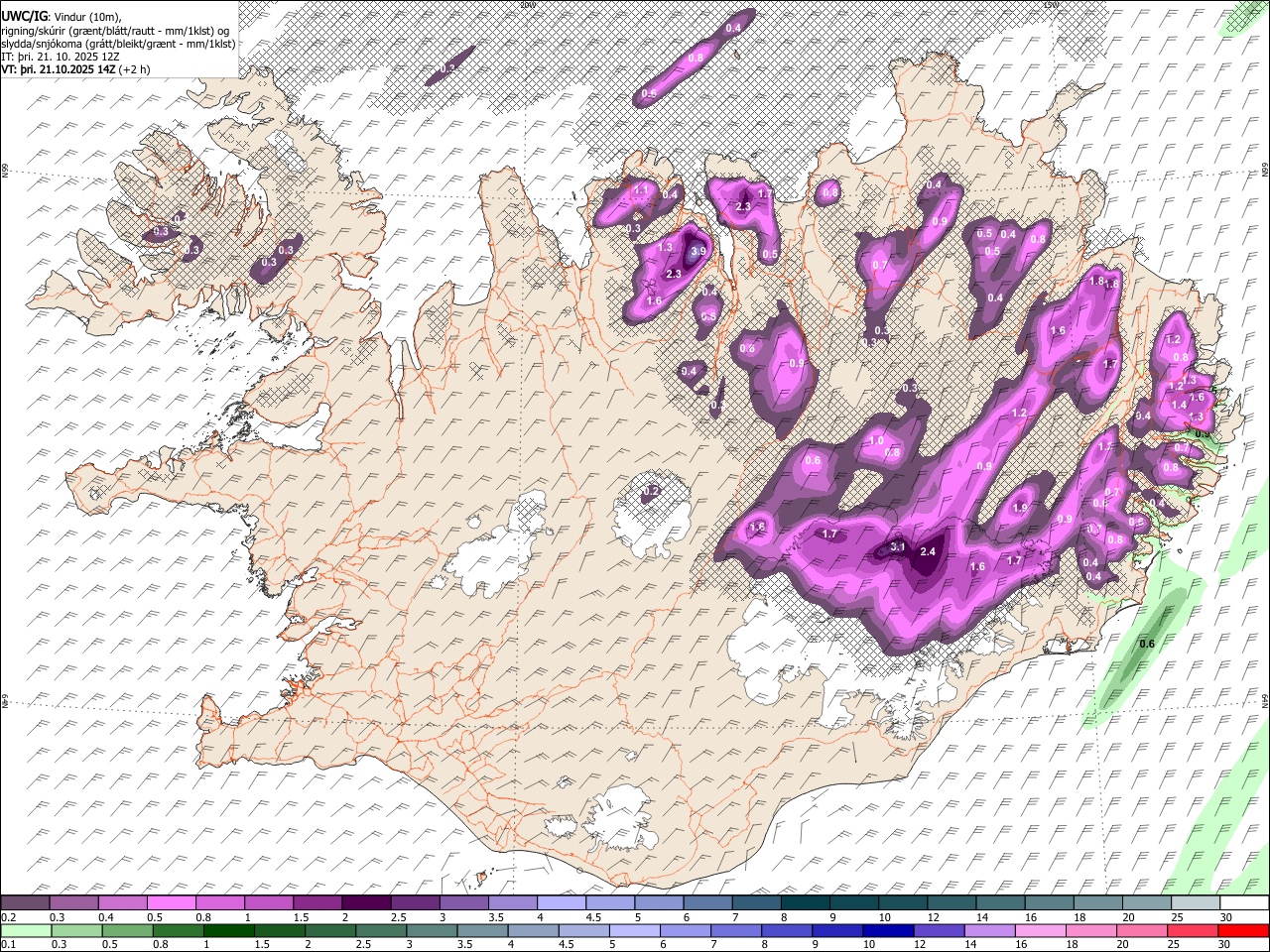1270x952 pixels.
Task: Click the '3.1' snowfall value on the map
Action: [898, 546]
